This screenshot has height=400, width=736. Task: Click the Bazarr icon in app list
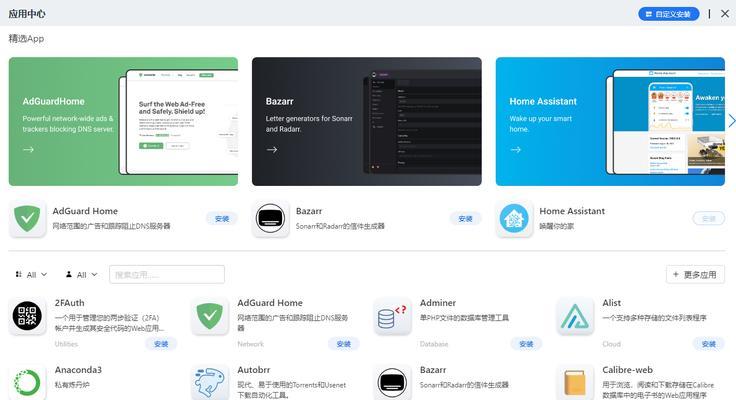[392, 382]
